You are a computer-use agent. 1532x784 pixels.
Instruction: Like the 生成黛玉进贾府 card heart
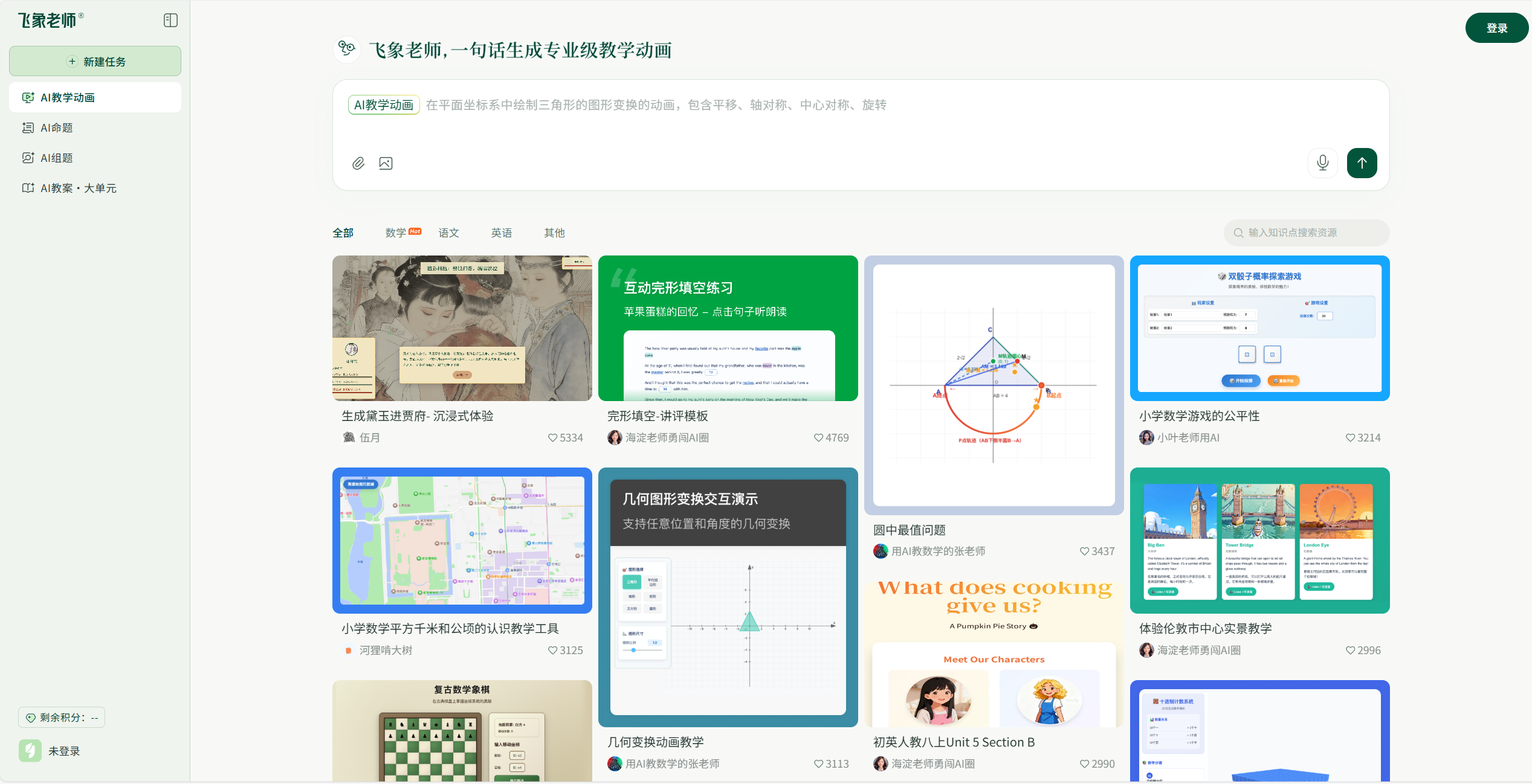552,438
